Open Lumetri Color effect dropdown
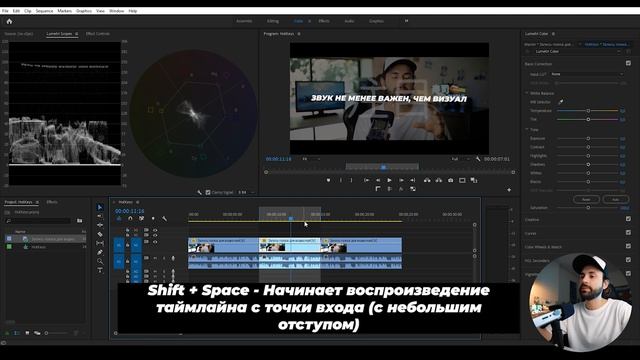The width and height of the screenshot is (640, 360). coord(577,51)
